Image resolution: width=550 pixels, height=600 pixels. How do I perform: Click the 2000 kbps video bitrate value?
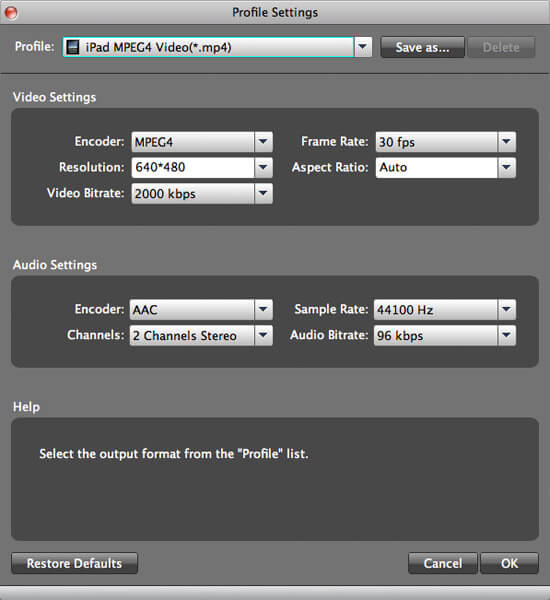[165, 194]
